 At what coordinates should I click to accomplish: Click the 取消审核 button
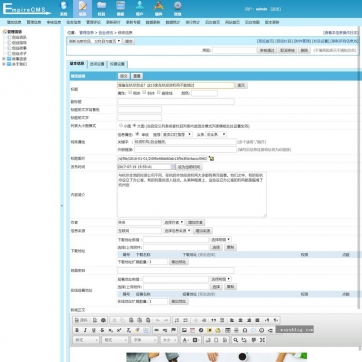click(x=287, y=50)
